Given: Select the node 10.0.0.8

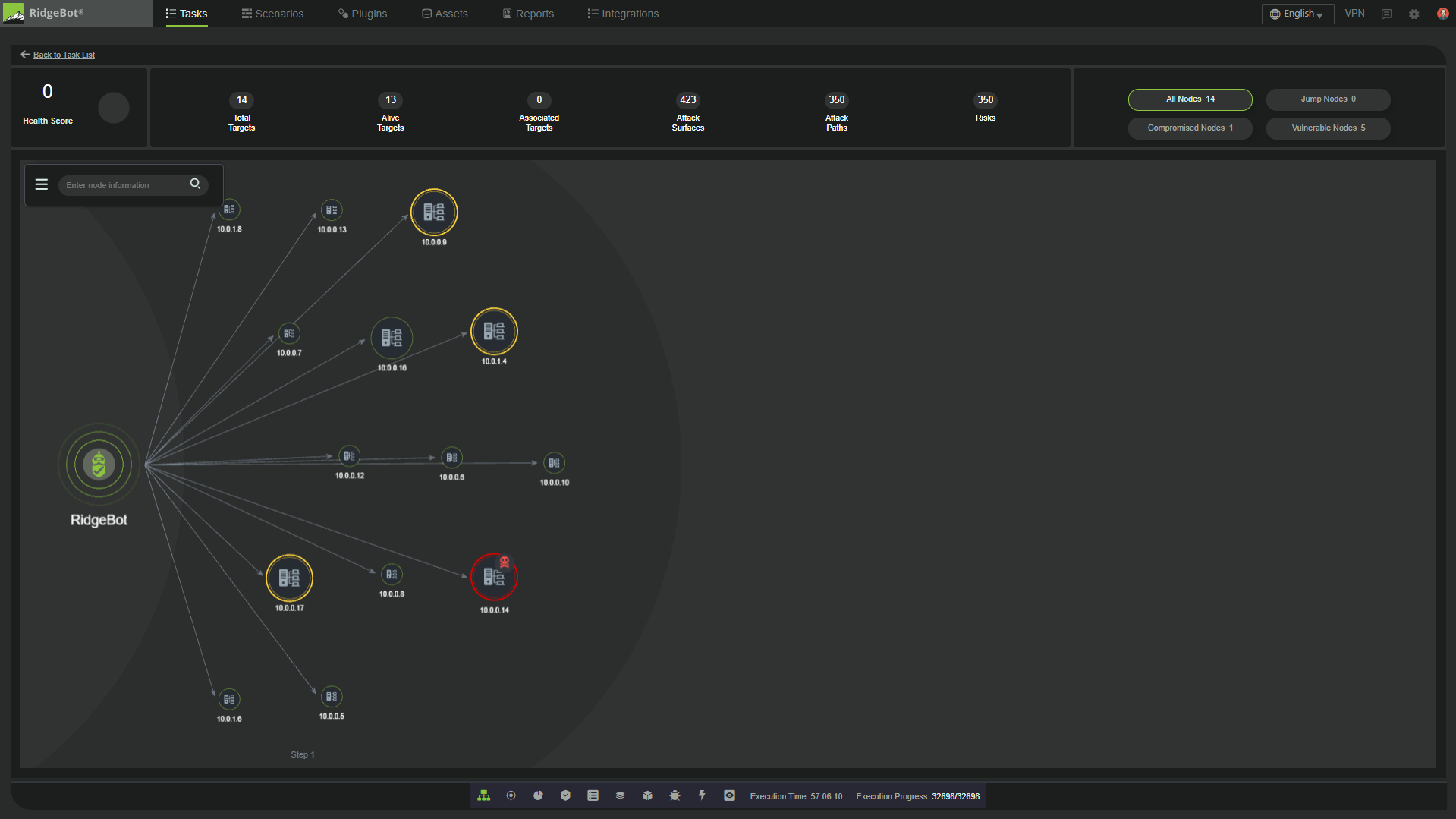Looking at the screenshot, I should 392,575.
